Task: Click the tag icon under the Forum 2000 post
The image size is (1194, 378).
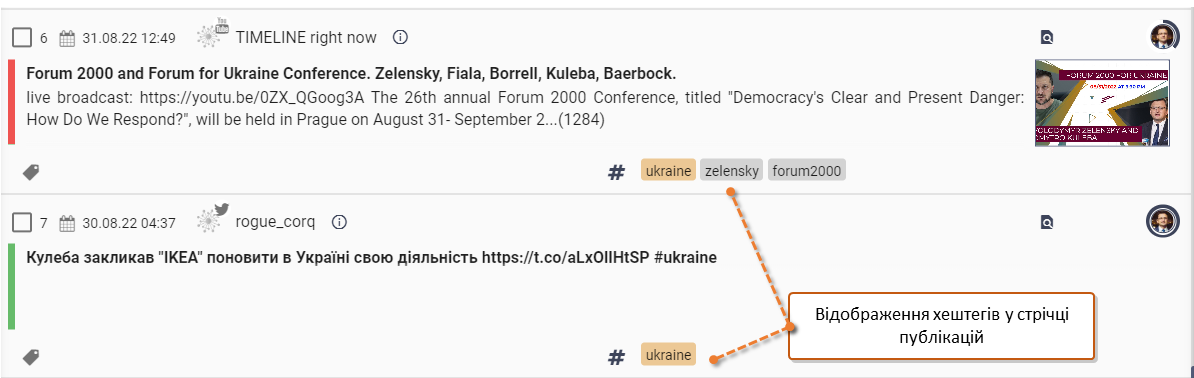Action: coord(30,172)
